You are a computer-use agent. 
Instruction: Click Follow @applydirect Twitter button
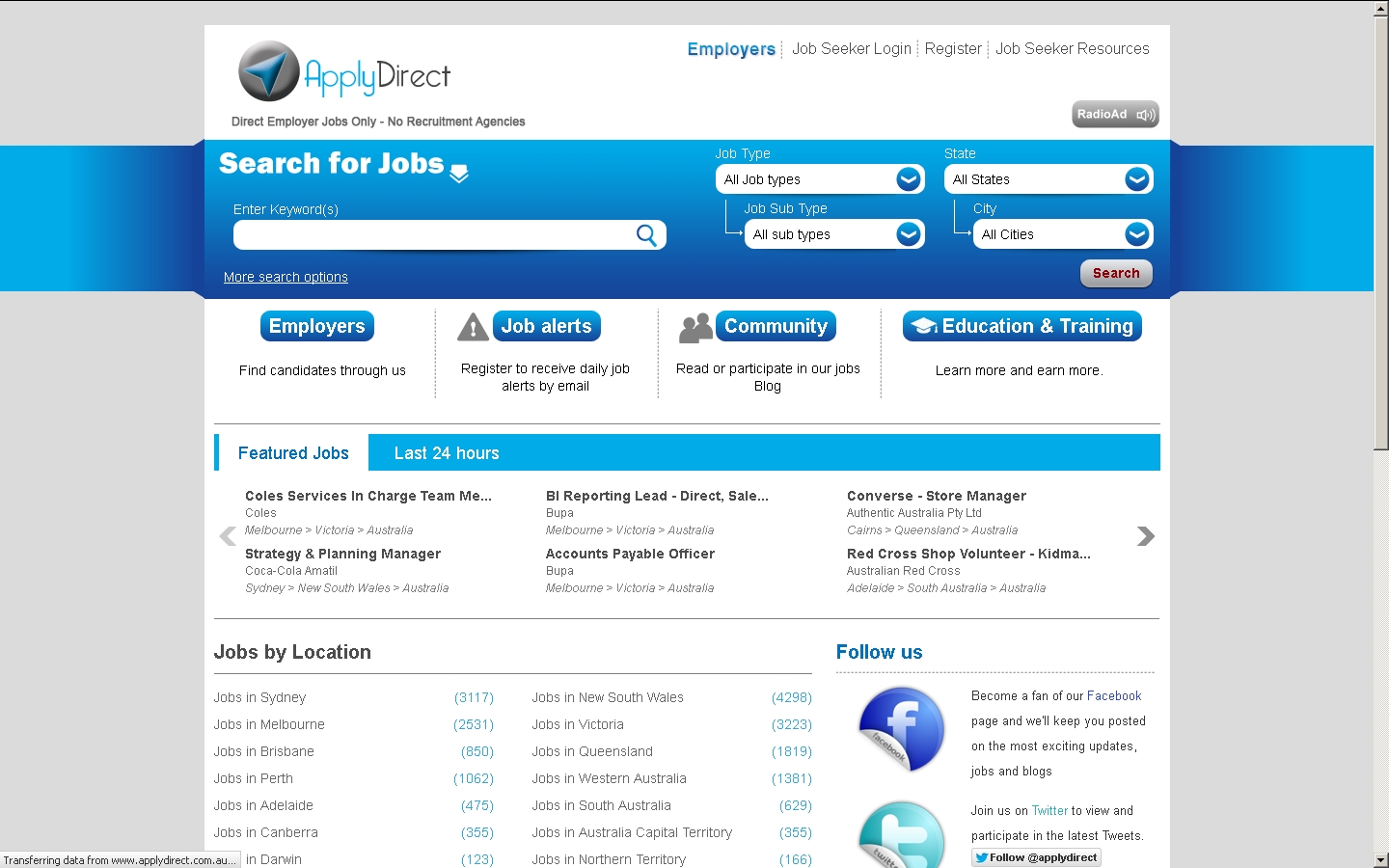(1036, 857)
